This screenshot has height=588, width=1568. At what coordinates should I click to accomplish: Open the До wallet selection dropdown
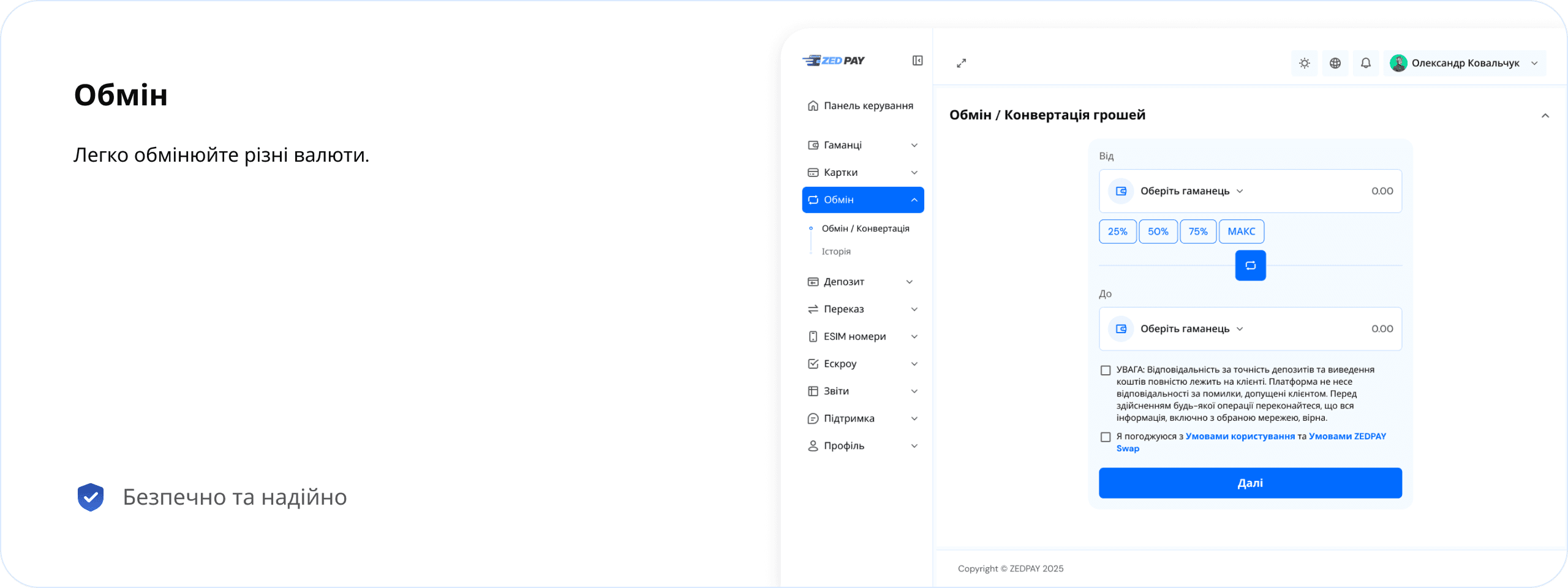pos(1190,329)
